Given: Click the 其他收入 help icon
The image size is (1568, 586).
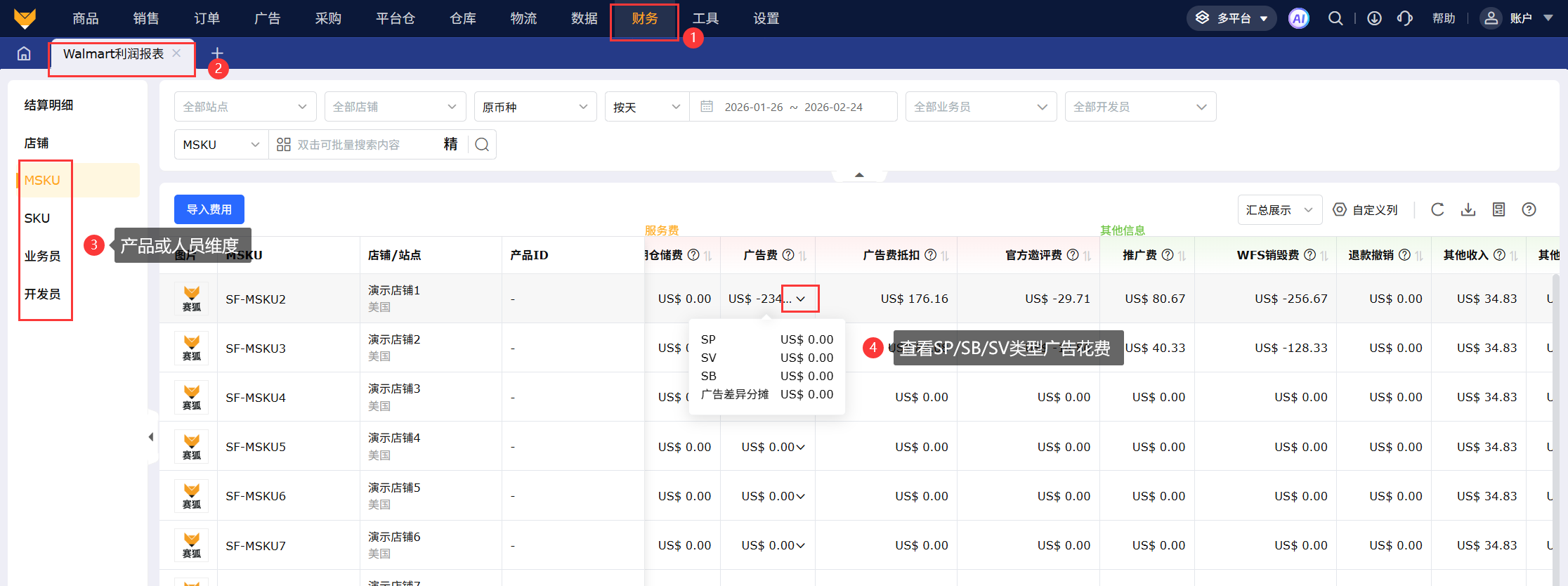Looking at the screenshot, I should coord(1499,255).
